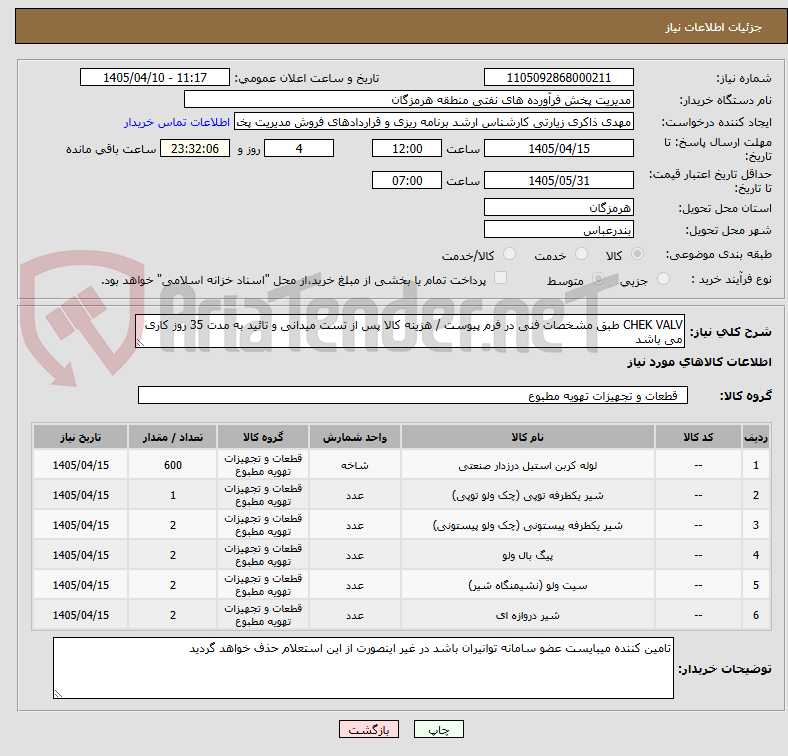Click the announcement date field 1405/04/10 - 11:17
The width and height of the screenshot is (788, 756).
(155, 77)
